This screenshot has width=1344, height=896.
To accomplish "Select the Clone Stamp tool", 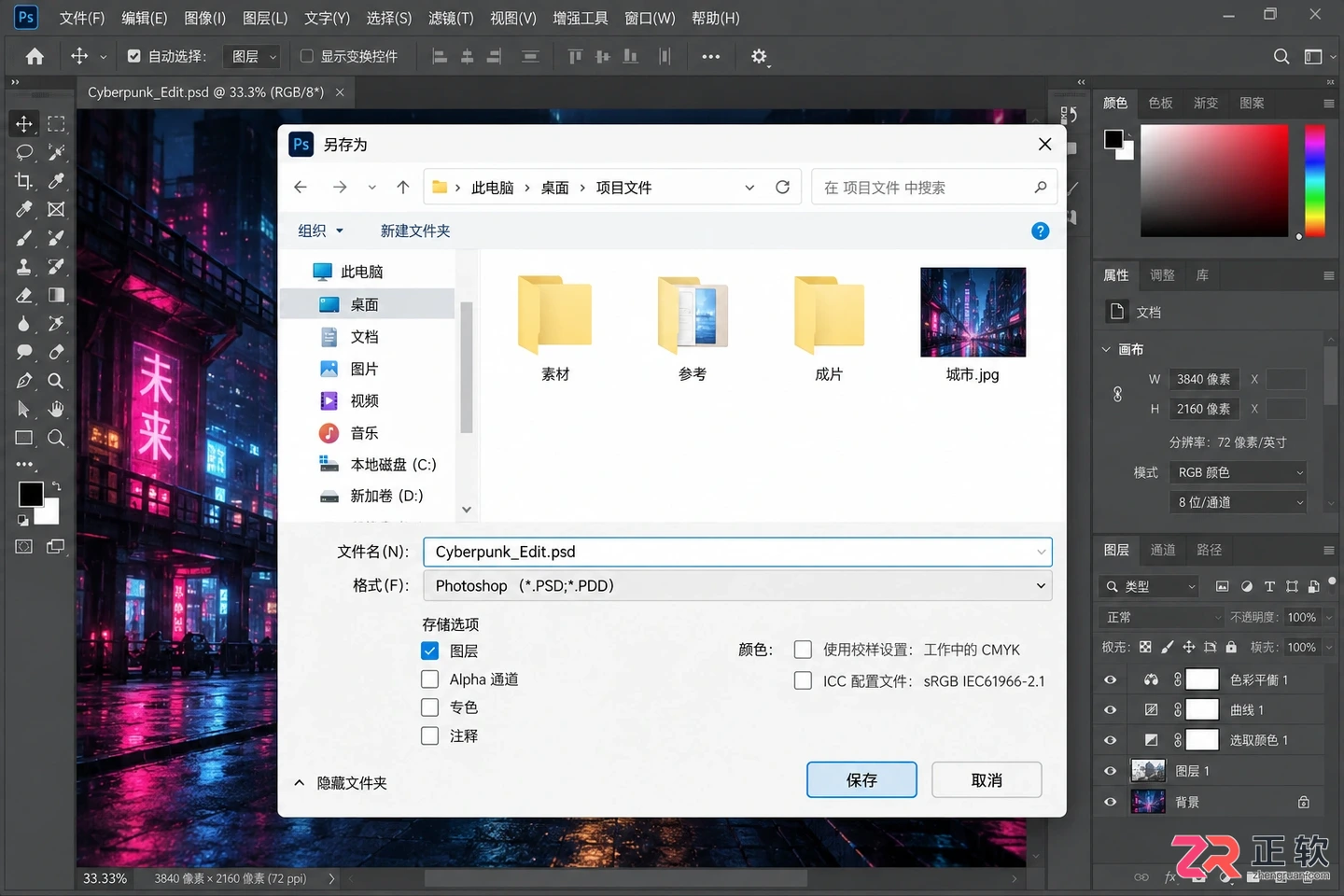I will coord(24,267).
